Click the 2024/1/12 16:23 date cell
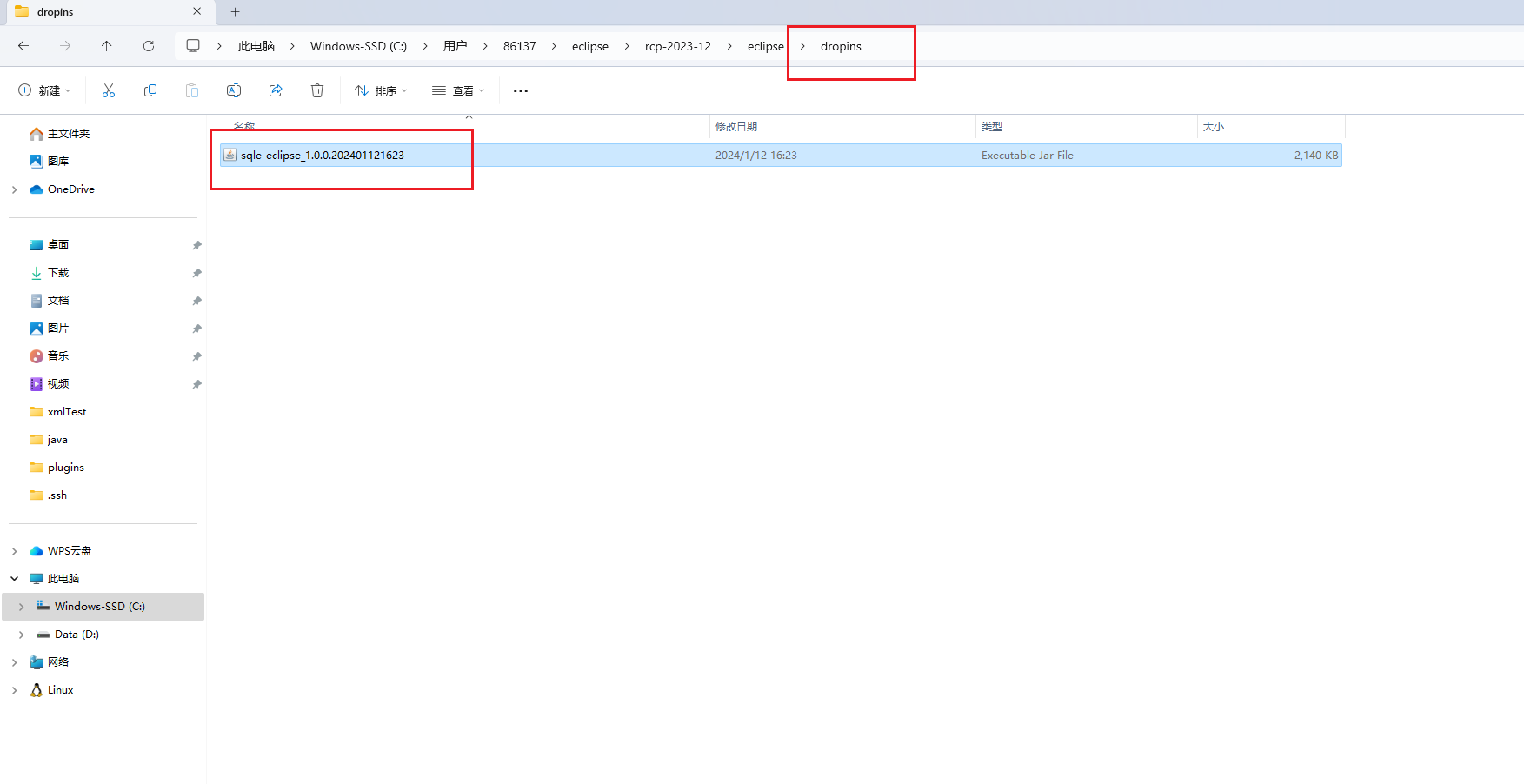 click(x=756, y=155)
